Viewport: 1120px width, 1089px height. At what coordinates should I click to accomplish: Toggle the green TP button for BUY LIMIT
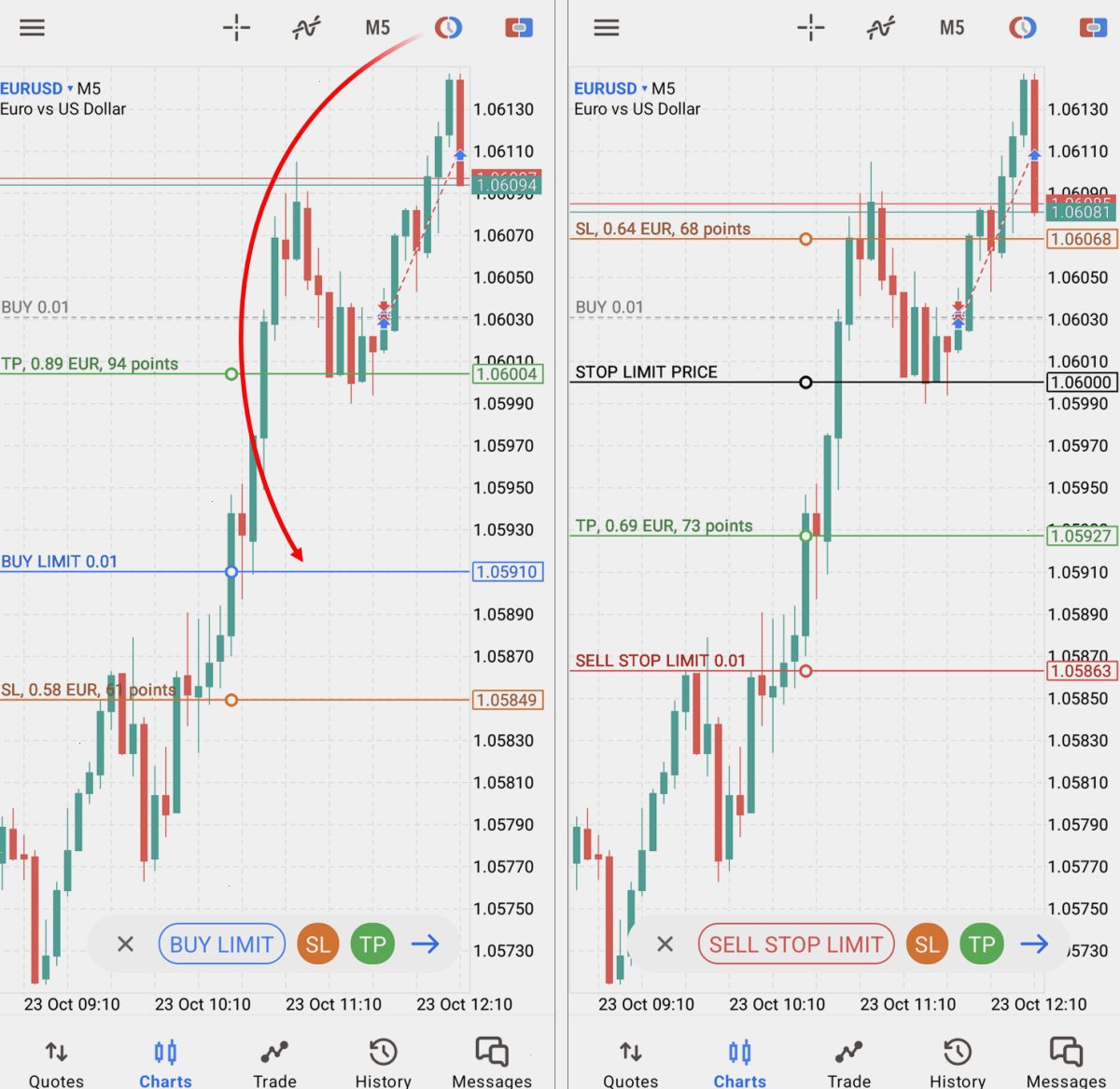tap(372, 944)
